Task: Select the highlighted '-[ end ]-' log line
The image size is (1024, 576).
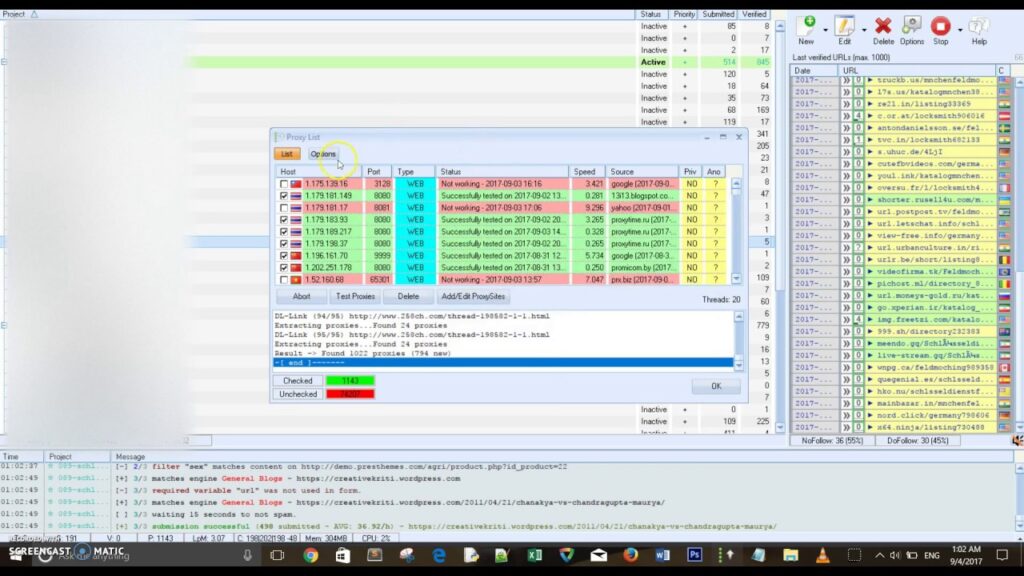Action: pos(503,363)
